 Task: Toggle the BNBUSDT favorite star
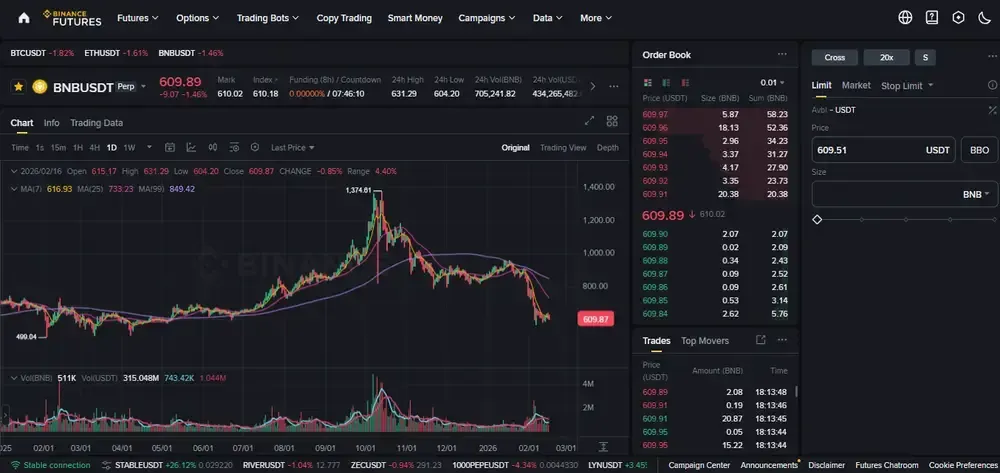click(18, 86)
